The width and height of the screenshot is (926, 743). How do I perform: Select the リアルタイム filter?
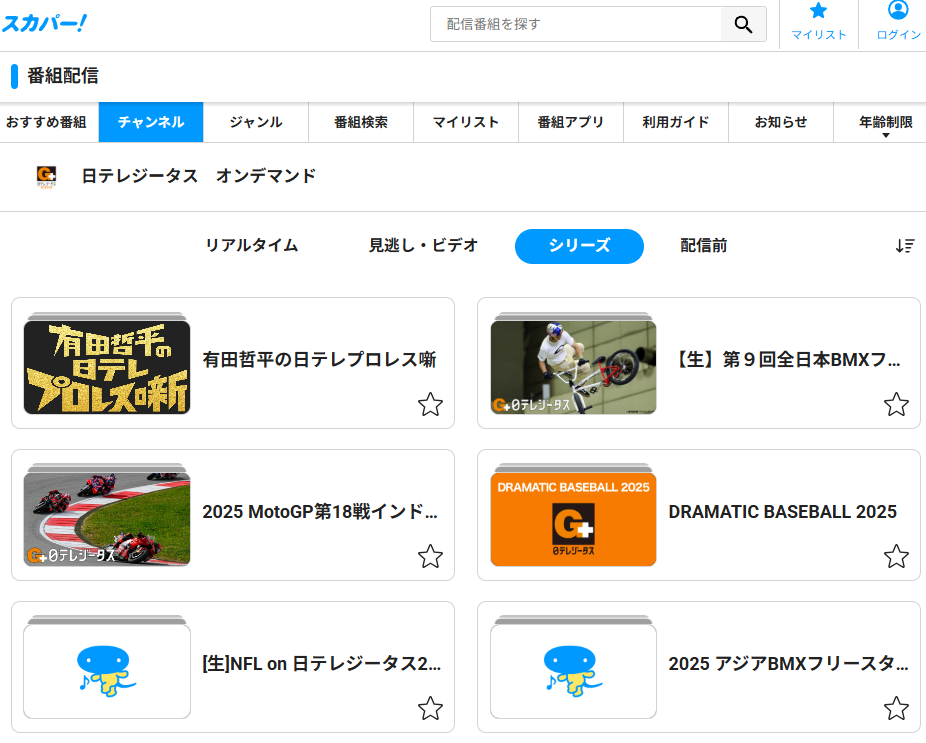(x=251, y=246)
